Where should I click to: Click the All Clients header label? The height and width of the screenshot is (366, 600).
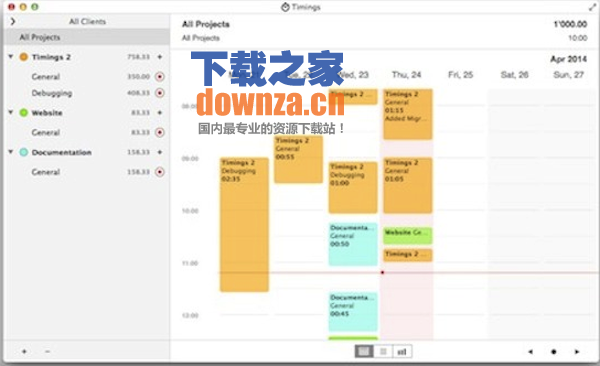(88, 21)
